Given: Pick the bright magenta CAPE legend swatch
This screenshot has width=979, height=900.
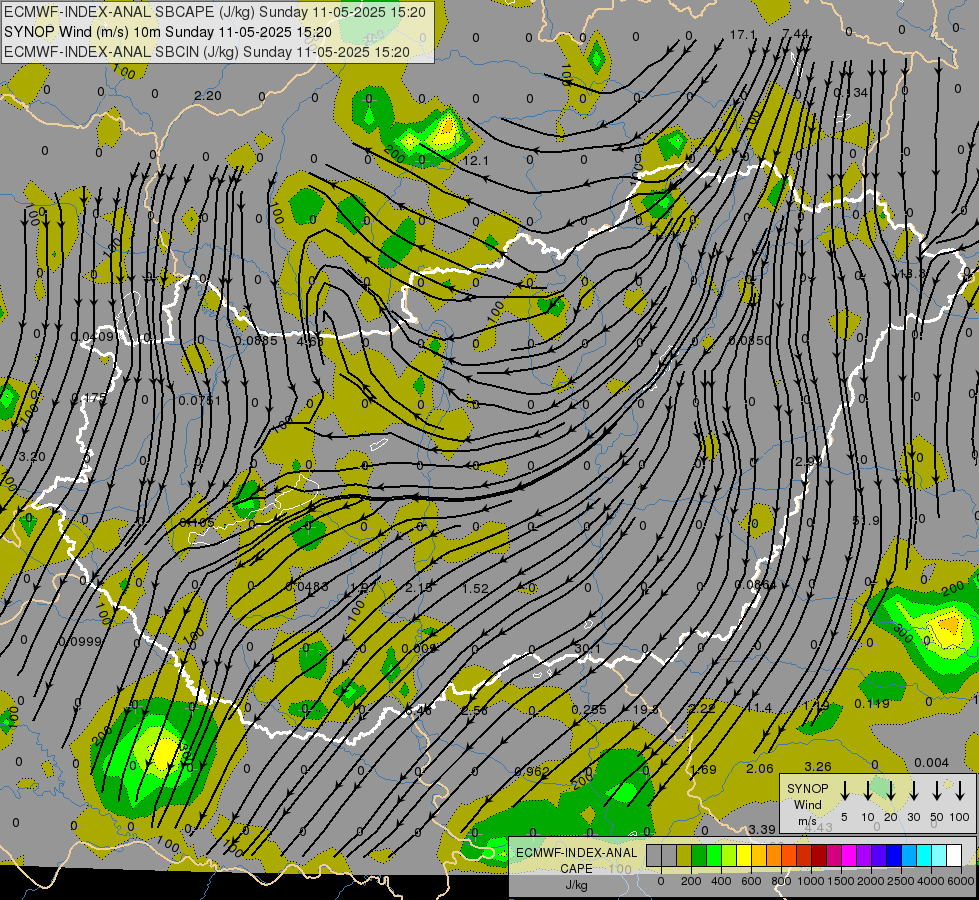Looking at the screenshot, I should pyautogui.click(x=850, y=855).
